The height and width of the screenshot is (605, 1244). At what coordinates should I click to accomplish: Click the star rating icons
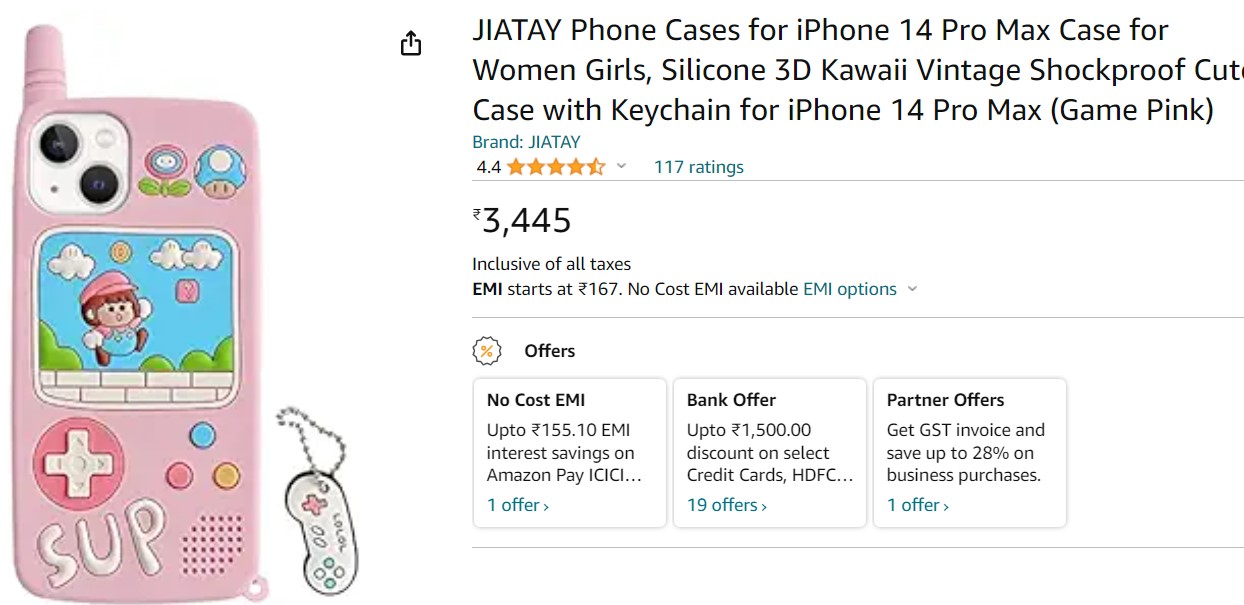(x=555, y=167)
